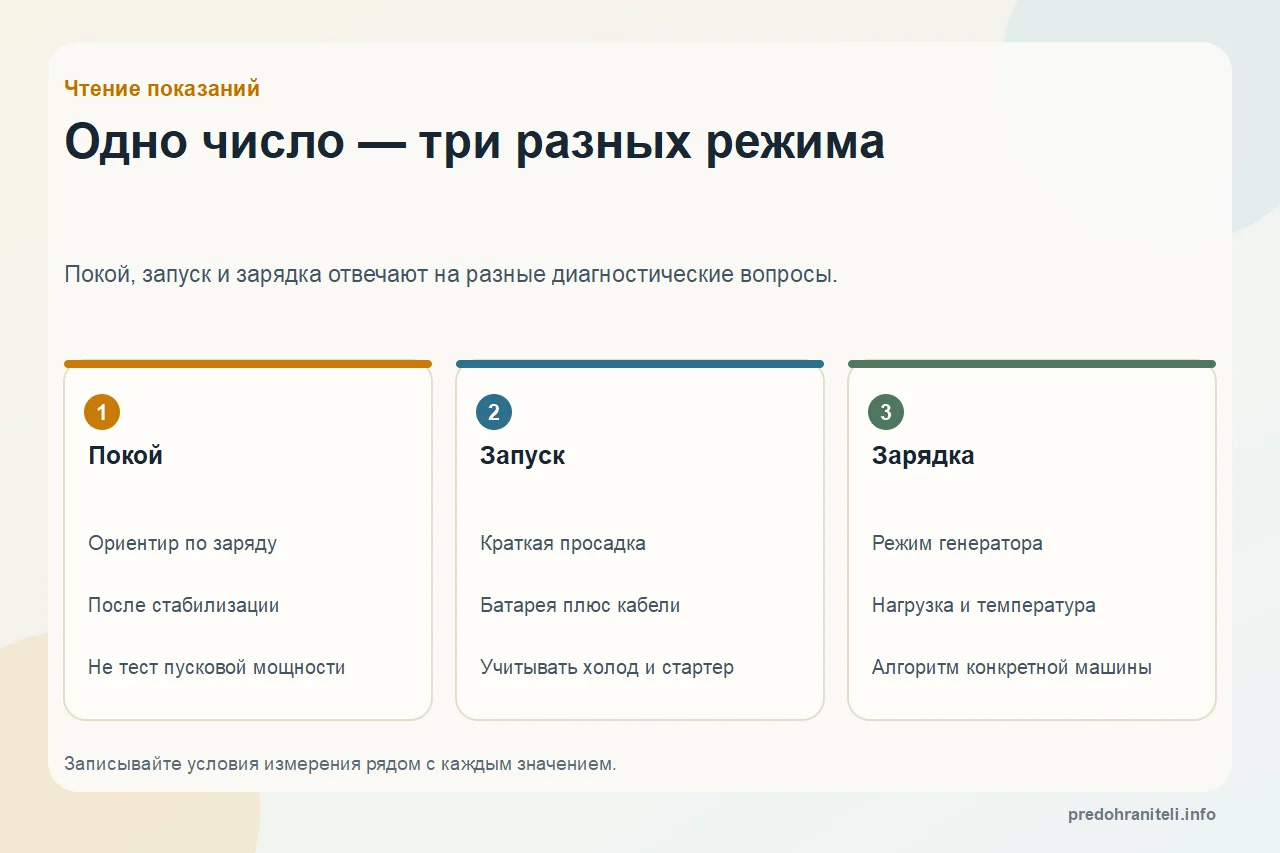Click the orange number 1 badge
This screenshot has width=1280, height=853.
point(102,412)
